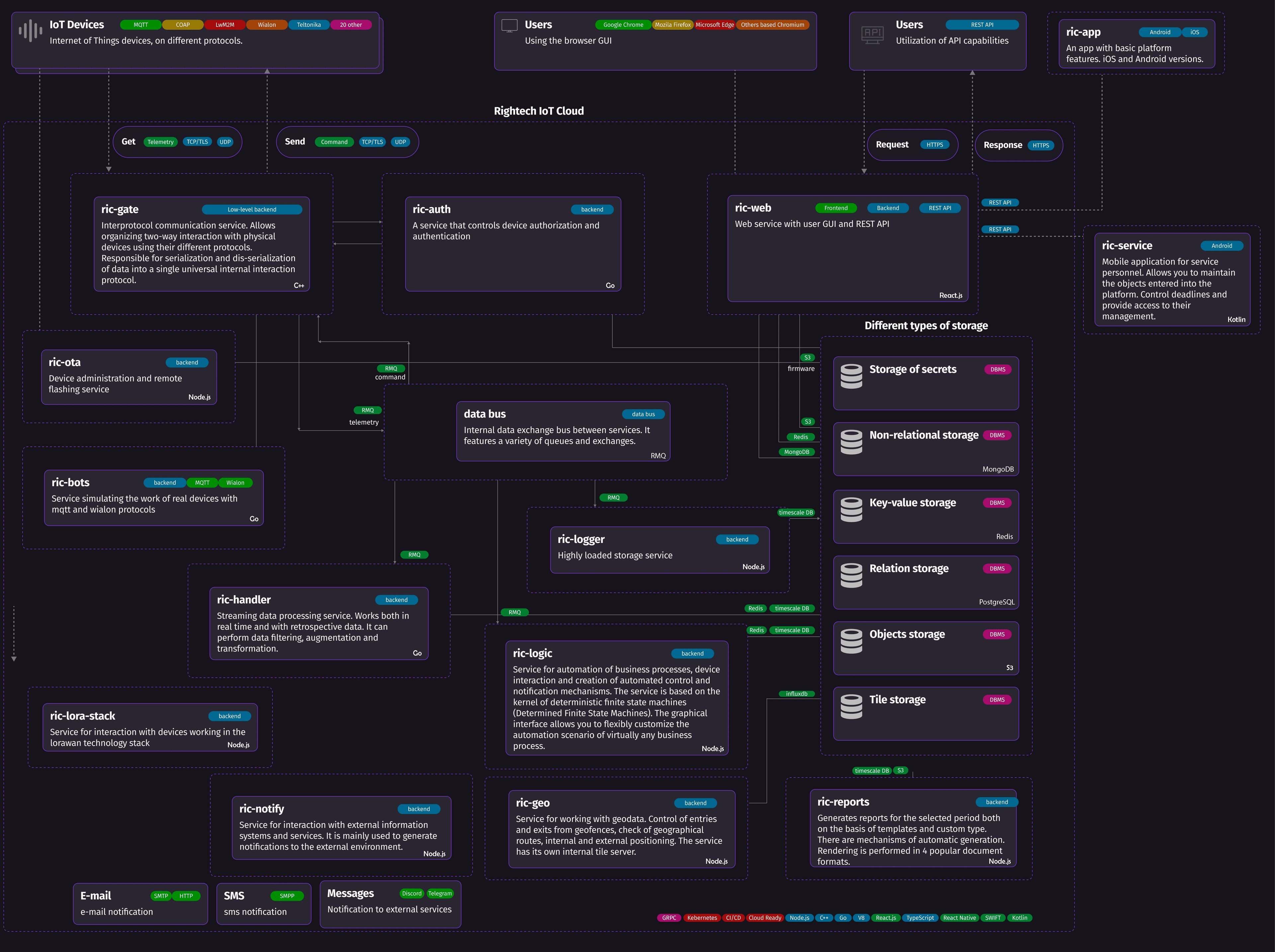Image resolution: width=1275 pixels, height=952 pixels.
Task: Click the Key-value storage database icon
Action: (851, 509)
